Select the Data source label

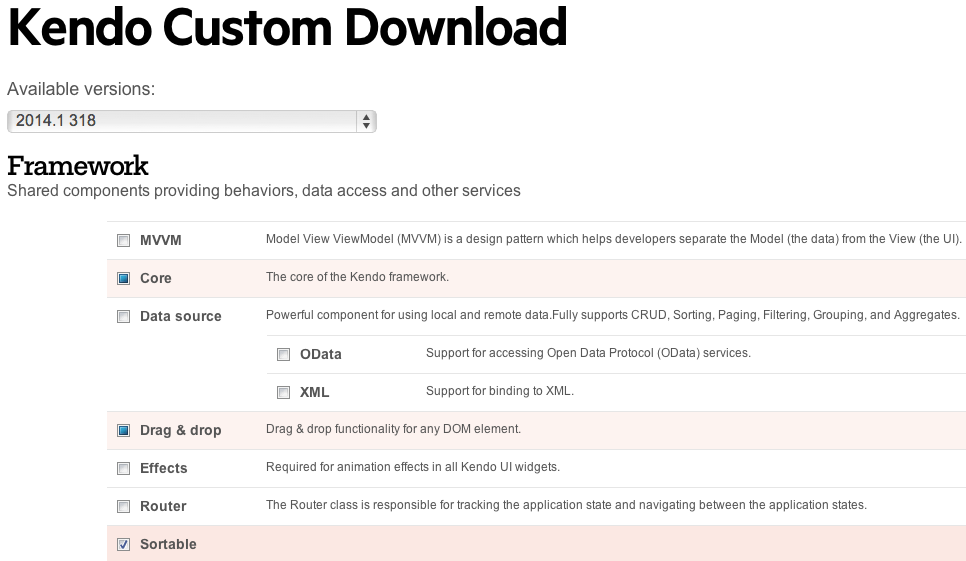click(181, 317)
